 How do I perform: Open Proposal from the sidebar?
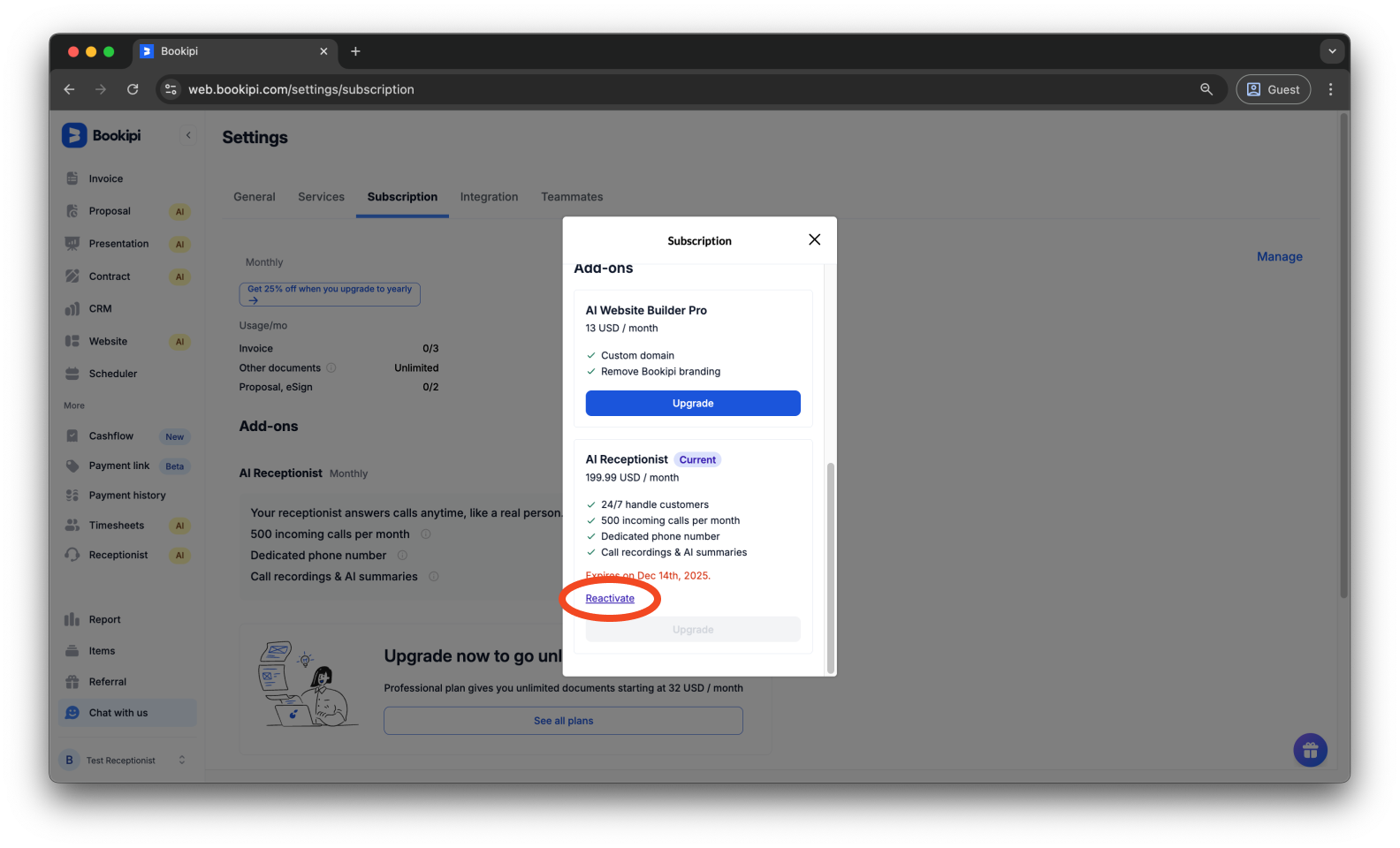(x=109, y=211)
